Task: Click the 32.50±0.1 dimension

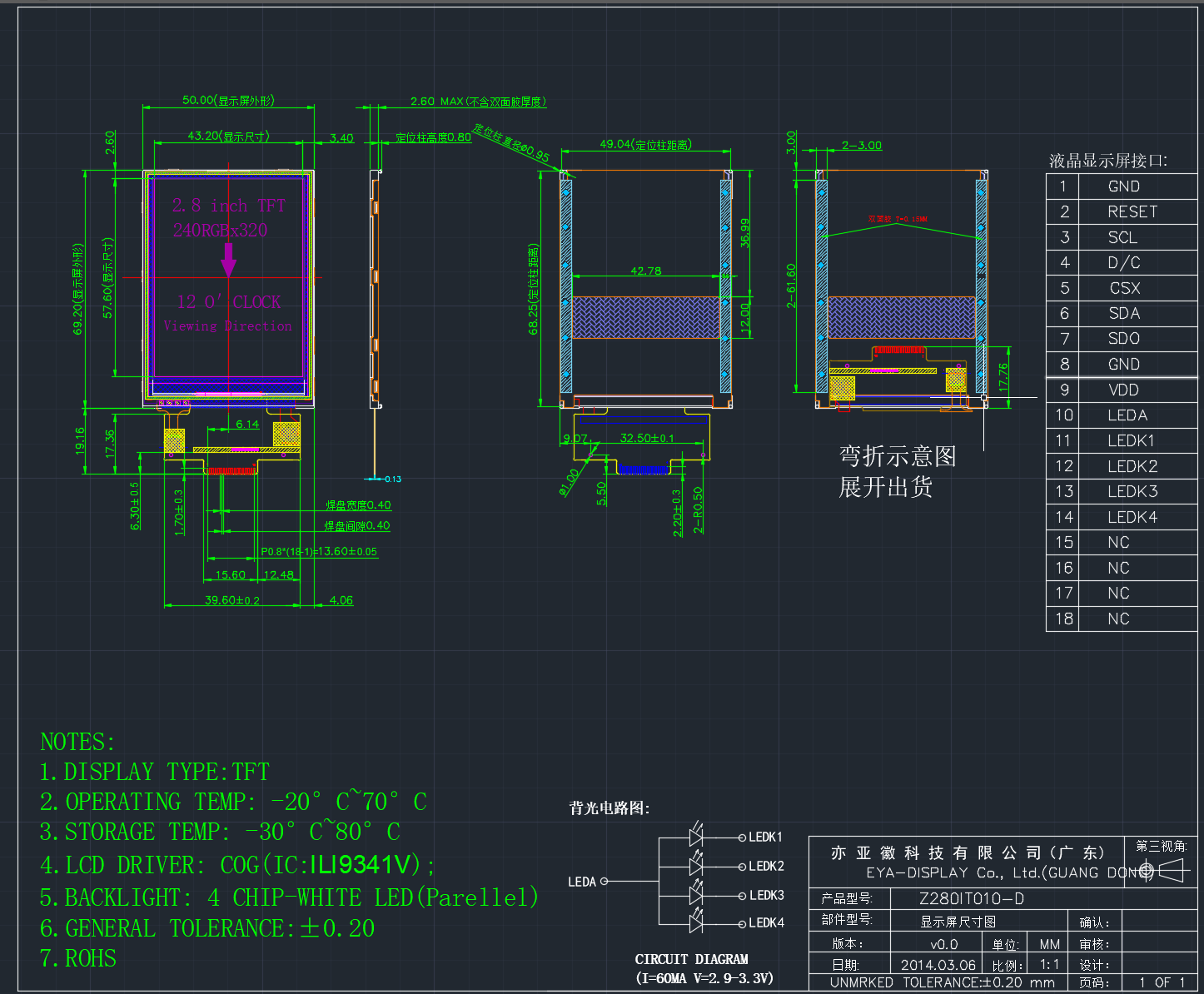Action: [647, 438]
